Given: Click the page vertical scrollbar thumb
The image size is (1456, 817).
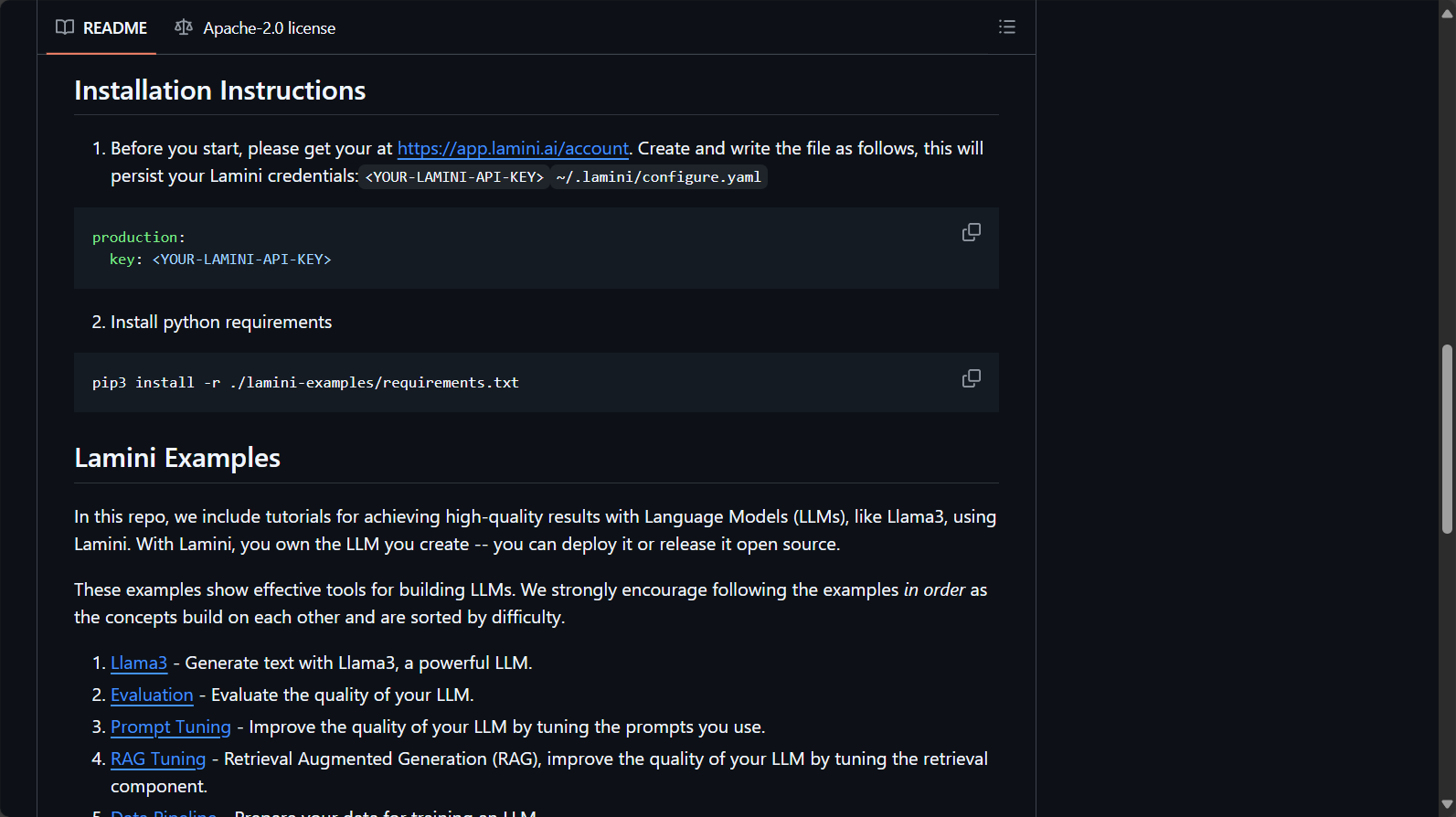Looking at the screenshot, I should tap(1447, 439).
